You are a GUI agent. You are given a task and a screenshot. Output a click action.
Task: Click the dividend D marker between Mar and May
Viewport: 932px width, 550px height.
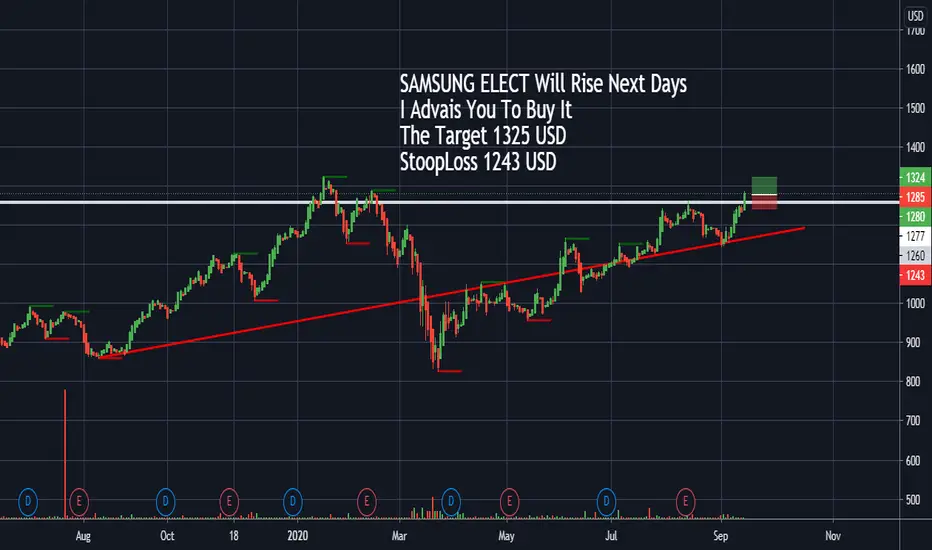coord(451,502)
